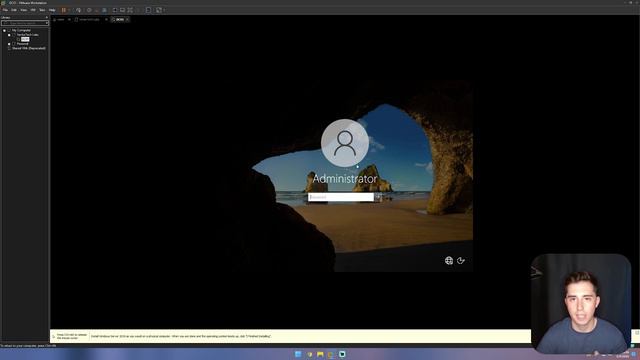
Task: Click the Send Ctrl+Alt+Del toolbar icon
Action: pyautogui.click(x=79, y=10)
